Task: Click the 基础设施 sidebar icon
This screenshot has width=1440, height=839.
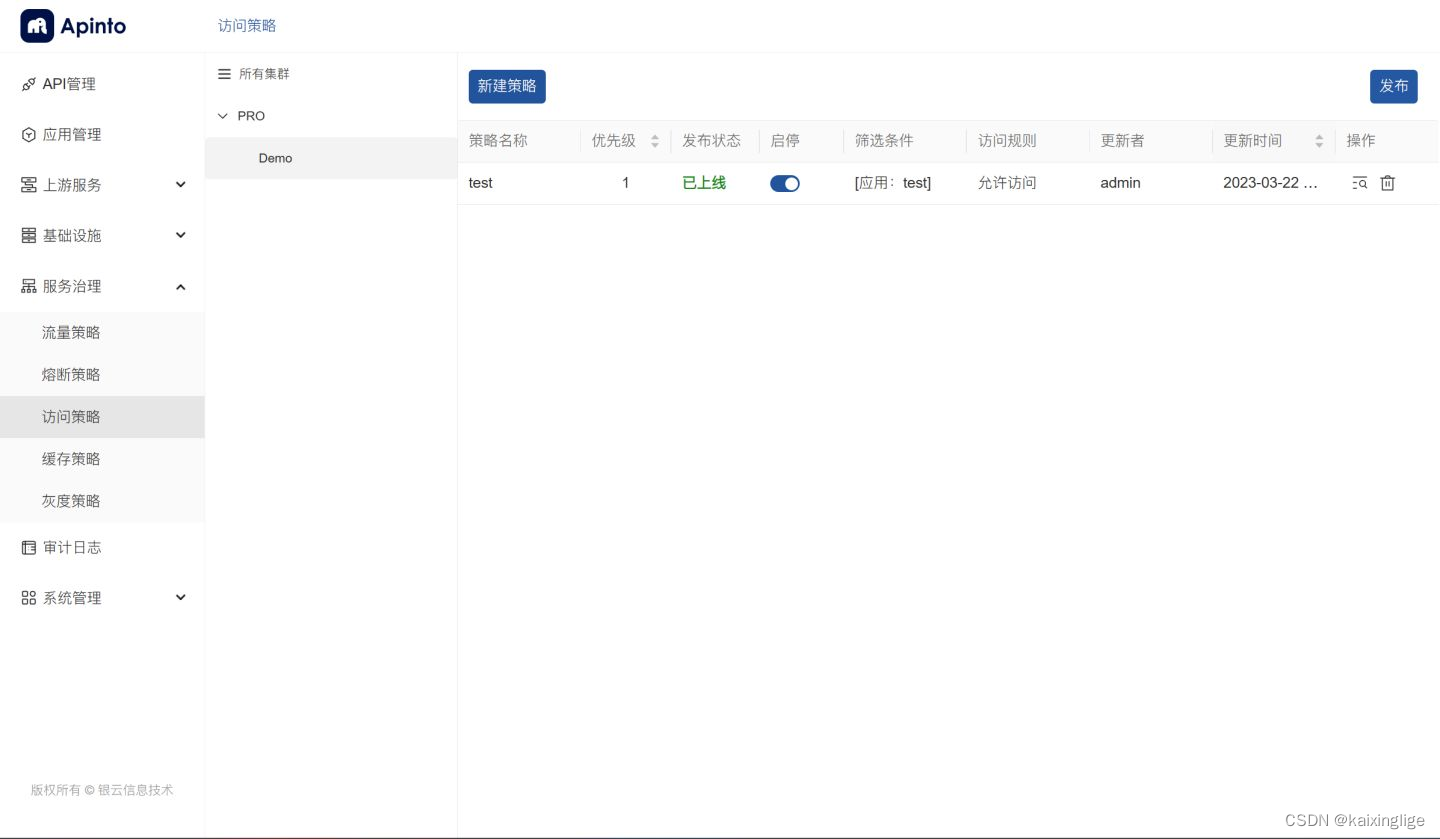Action: [x=28, y=236]
